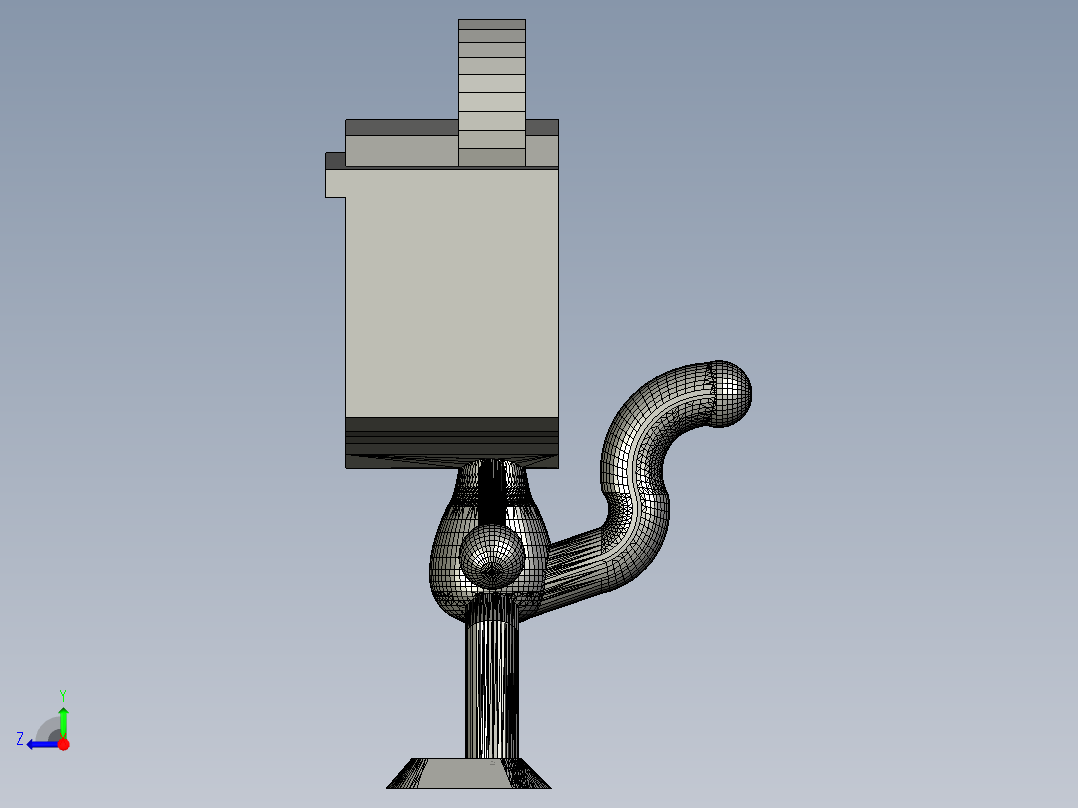Image resolution: width=1078 pixels, height=808 pixels.
Task: Click the blue Z axis arrow on triad
Action: (x=43, y=745)
